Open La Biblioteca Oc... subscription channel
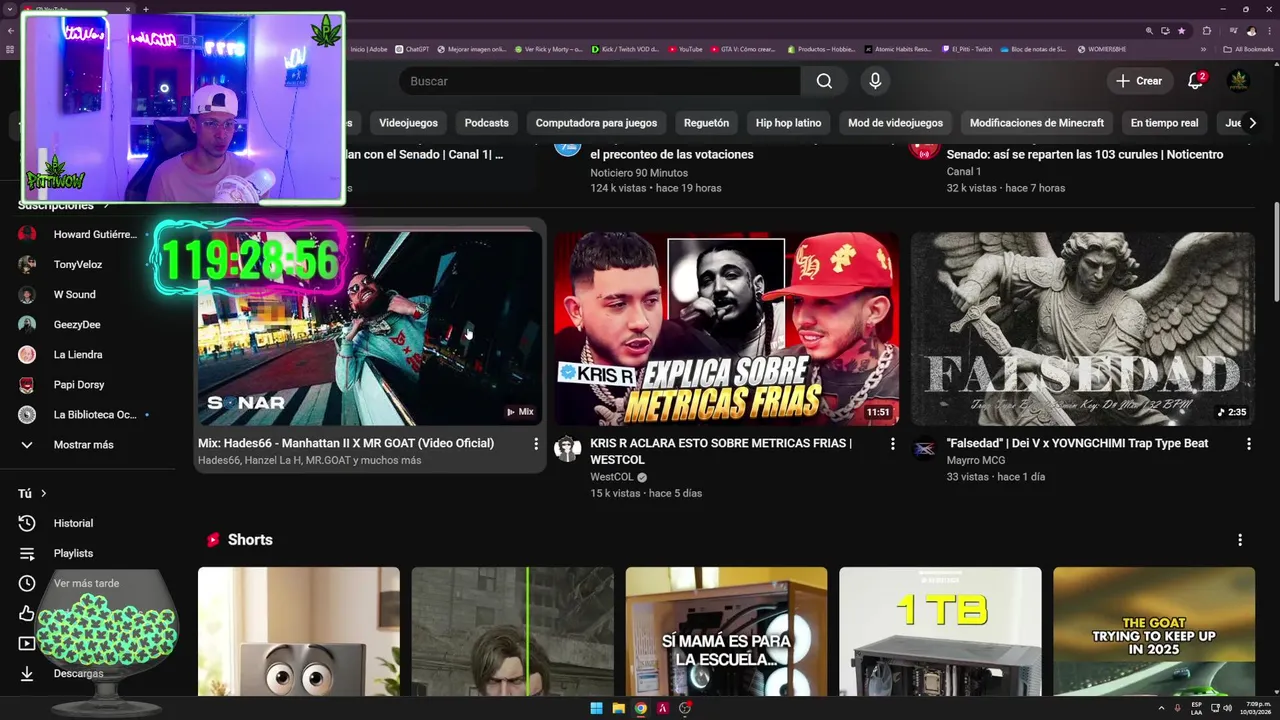This screenshot has height=720, width=1280. pos(82,414)
